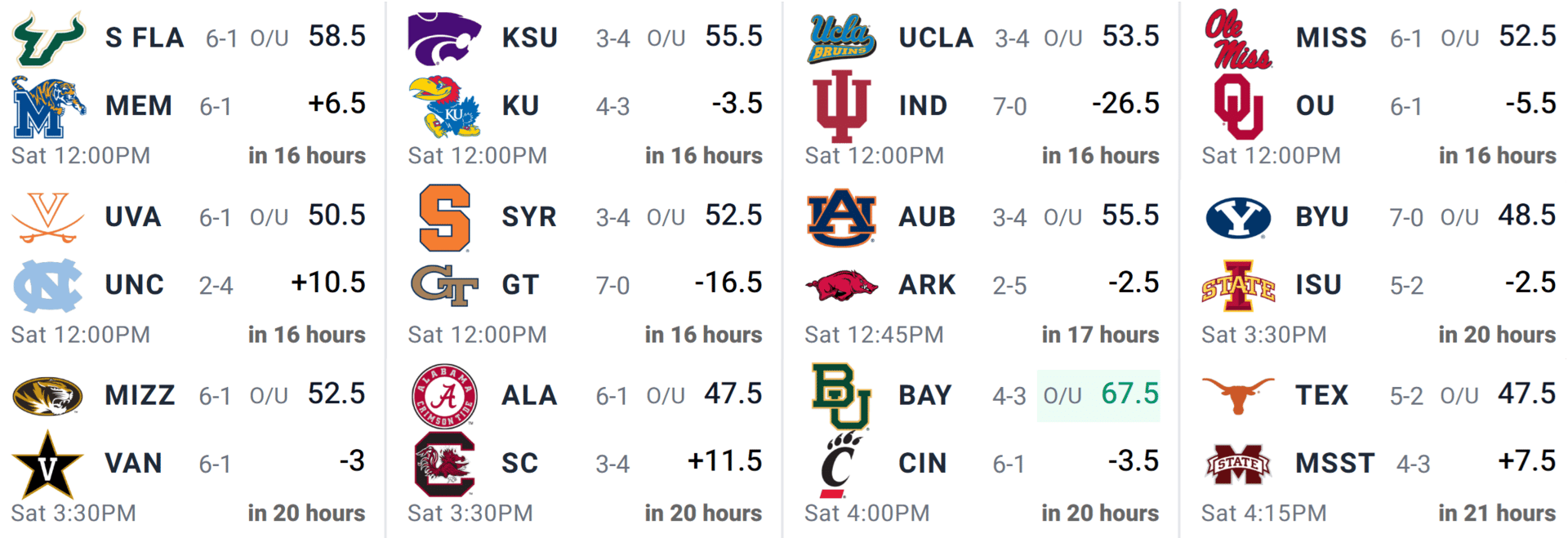Image resolution: width=1568 pixels, height=538 pixels.
Task: Select the Arkansas Razorbacks logo
Action: point(841,286)
